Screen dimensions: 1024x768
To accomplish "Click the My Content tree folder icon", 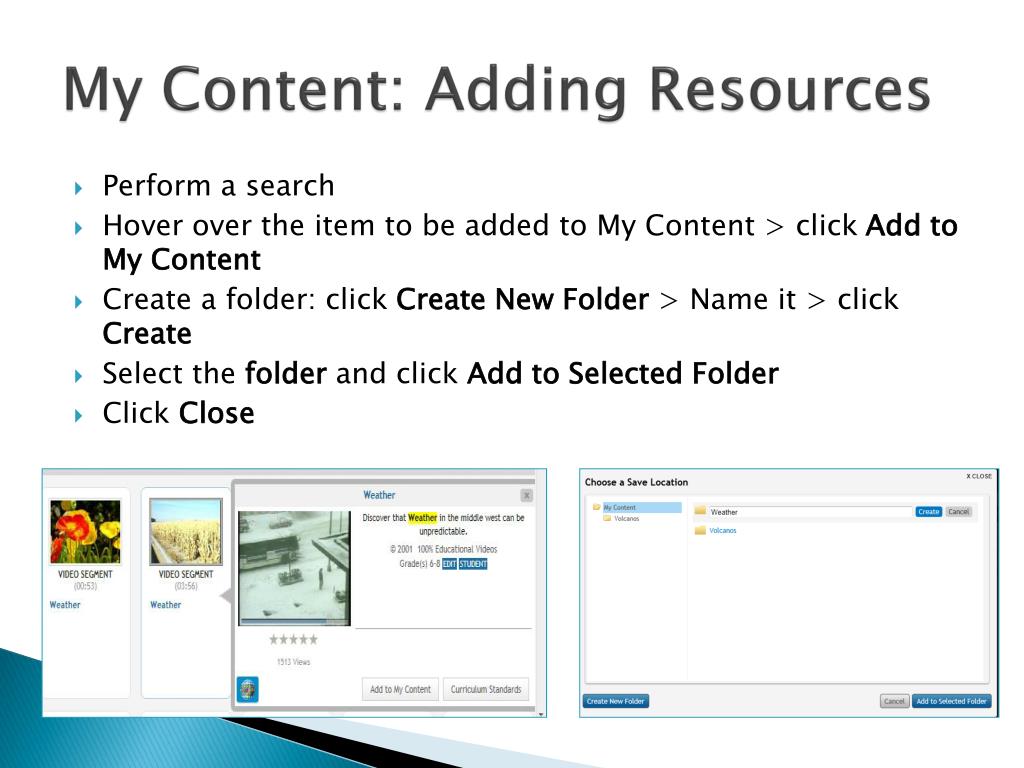I will [x=596, y=507].
